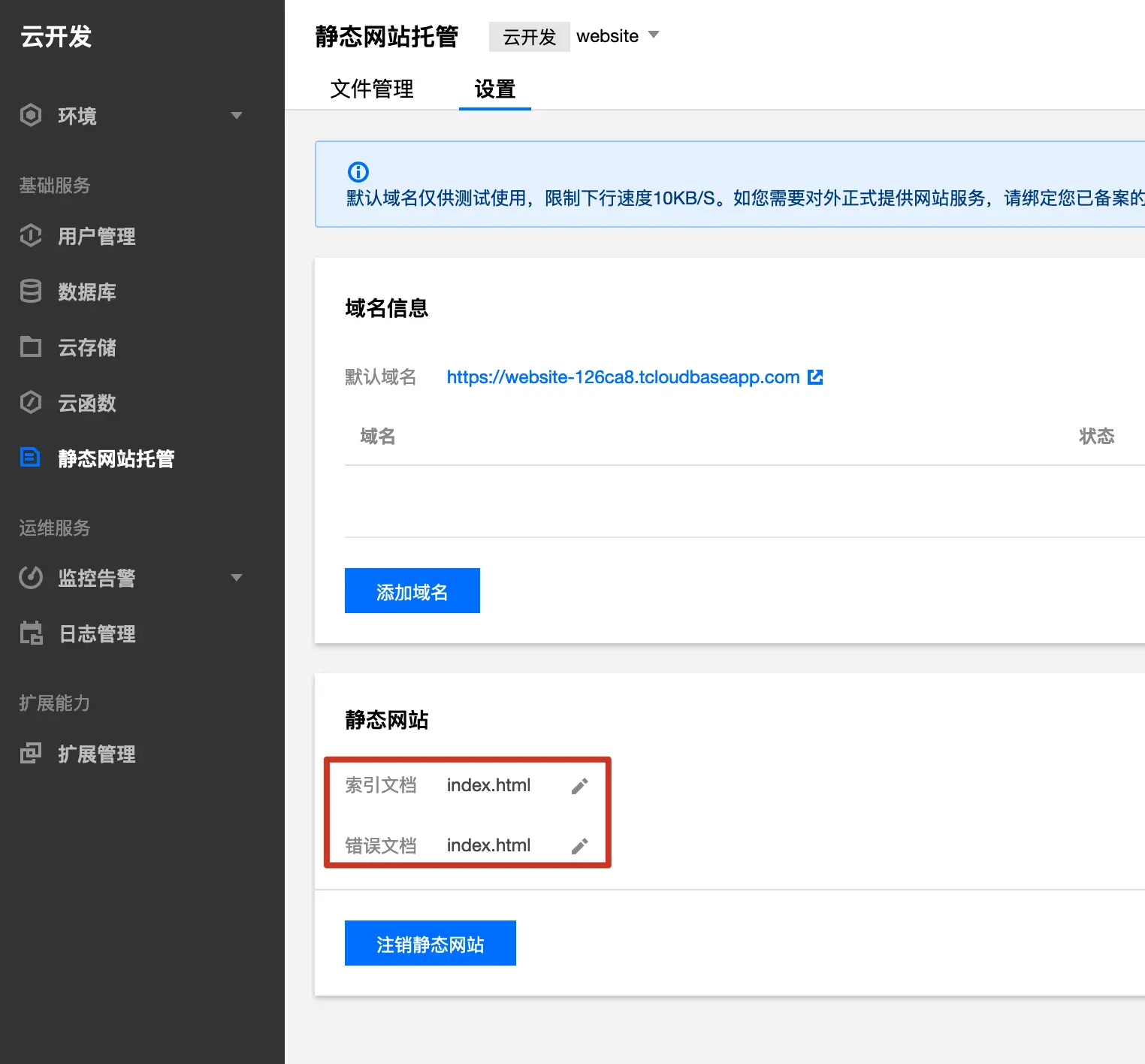
Task: Click the 索引文档 label
Action: click(381, 785)
